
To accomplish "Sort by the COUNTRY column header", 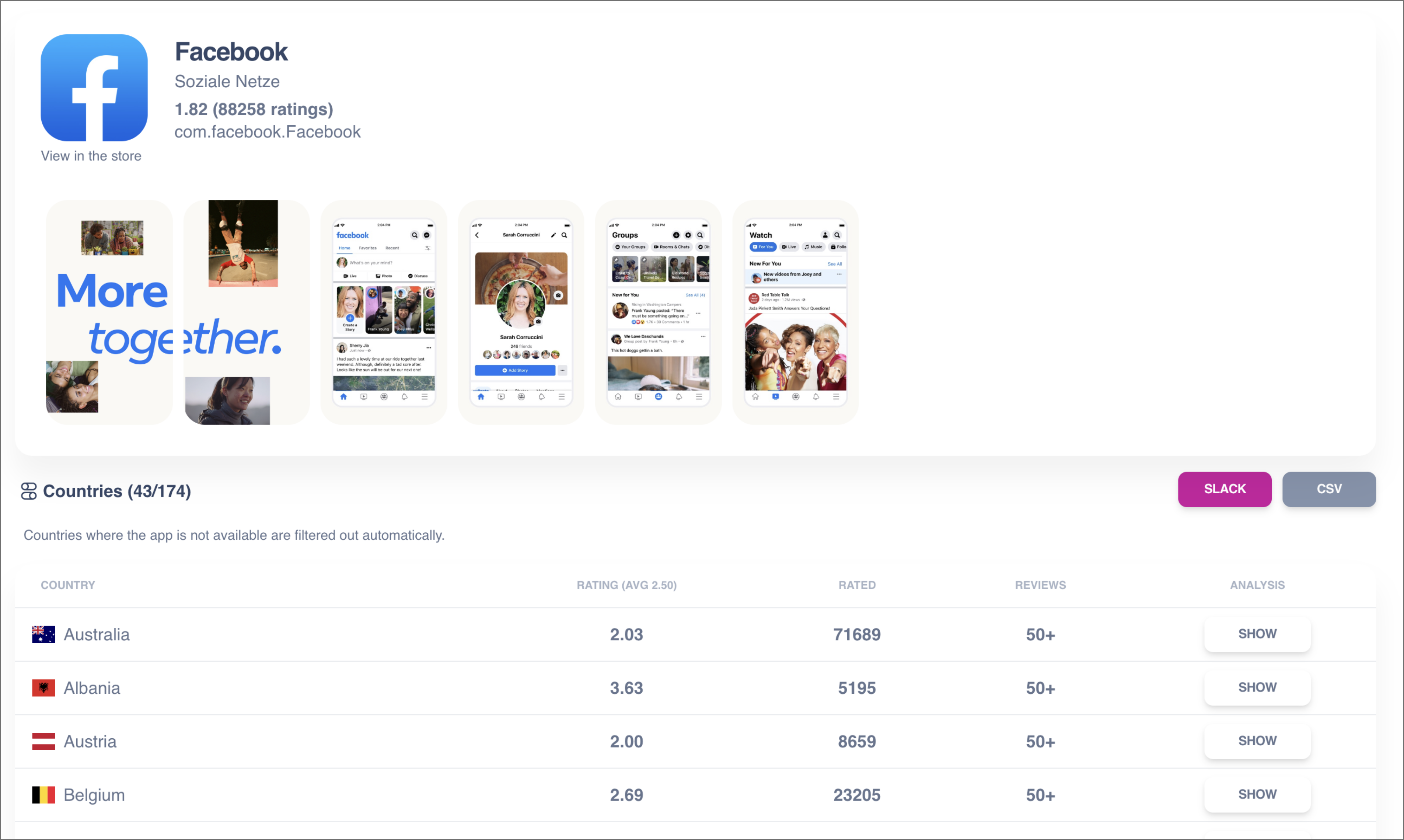I will tap(68, 585).
